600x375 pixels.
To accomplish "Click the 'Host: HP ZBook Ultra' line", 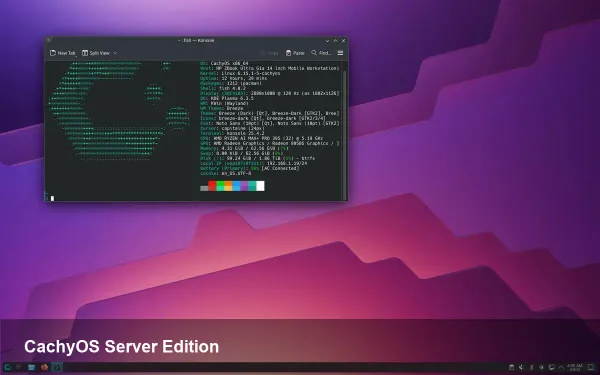I will pos(269,68).
